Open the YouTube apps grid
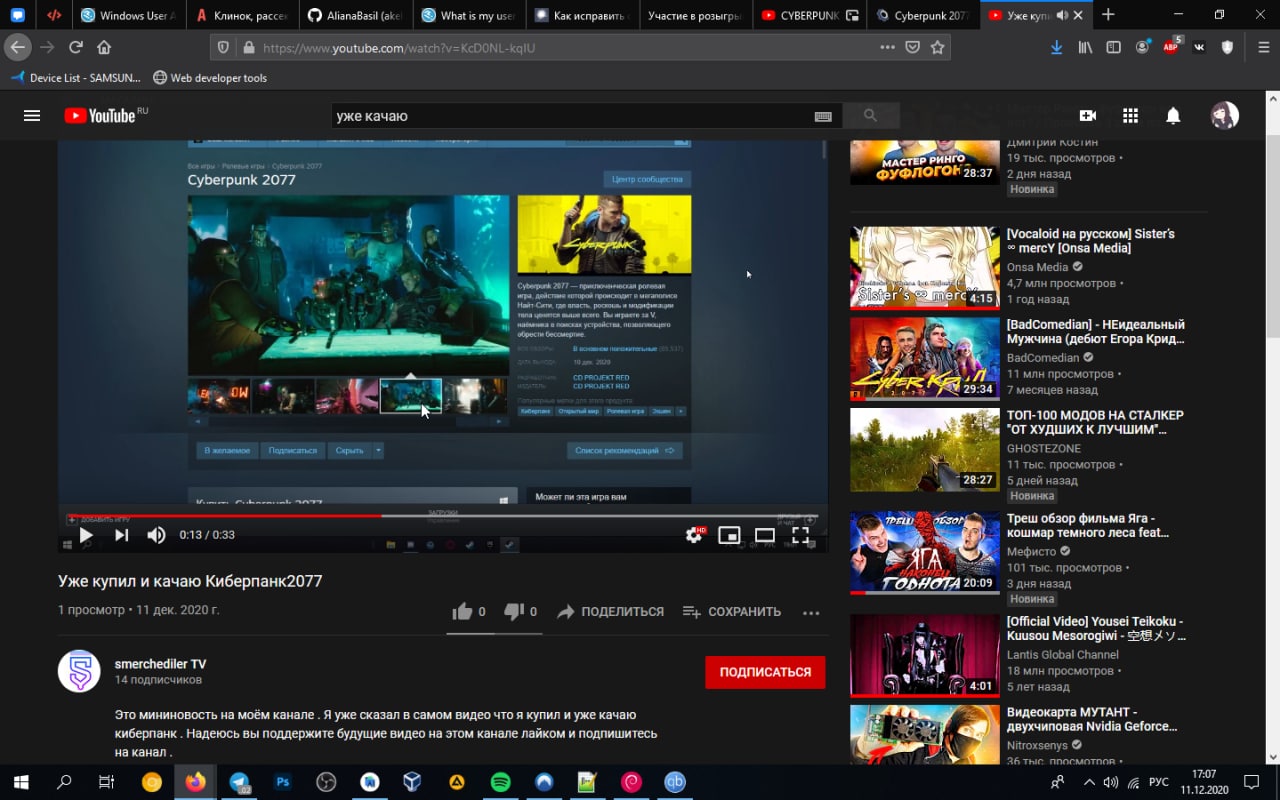This screenshot has height=800, width=1280. (x=1130, y=116)
